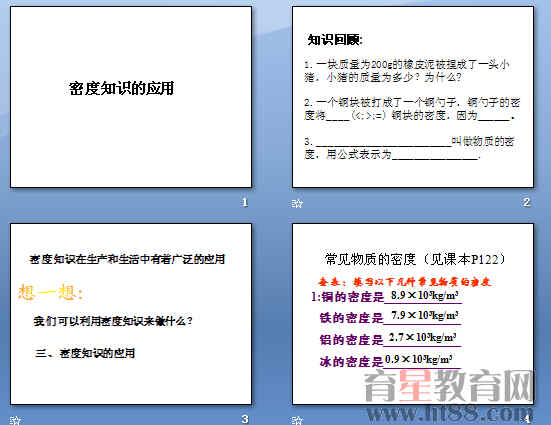Viewport: 551px width, 425px height.
Task: Select slide 2 知识回顾 thumbnail
Action: (413, 97)
